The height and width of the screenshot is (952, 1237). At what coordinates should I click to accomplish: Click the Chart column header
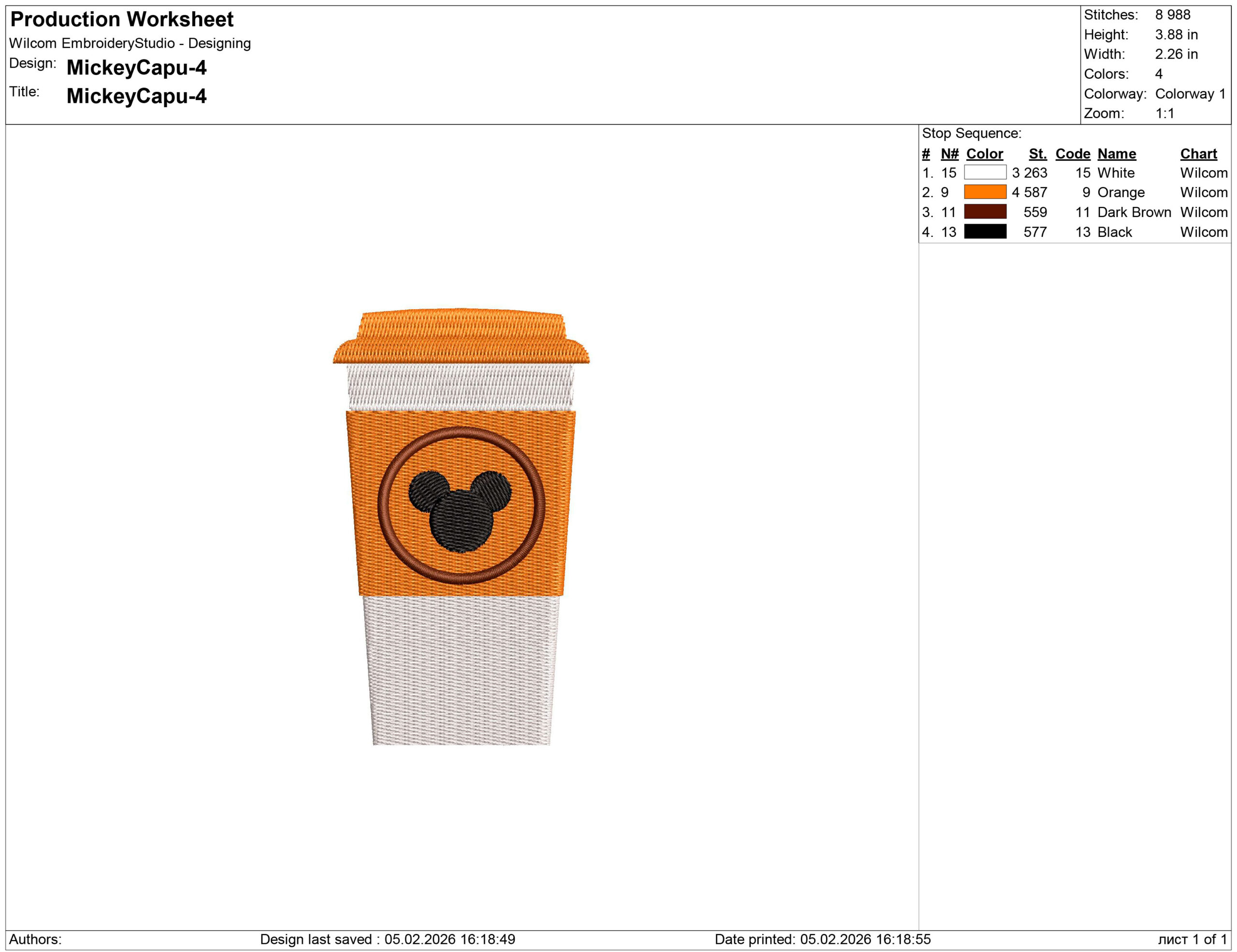(x=1198, y=154)
